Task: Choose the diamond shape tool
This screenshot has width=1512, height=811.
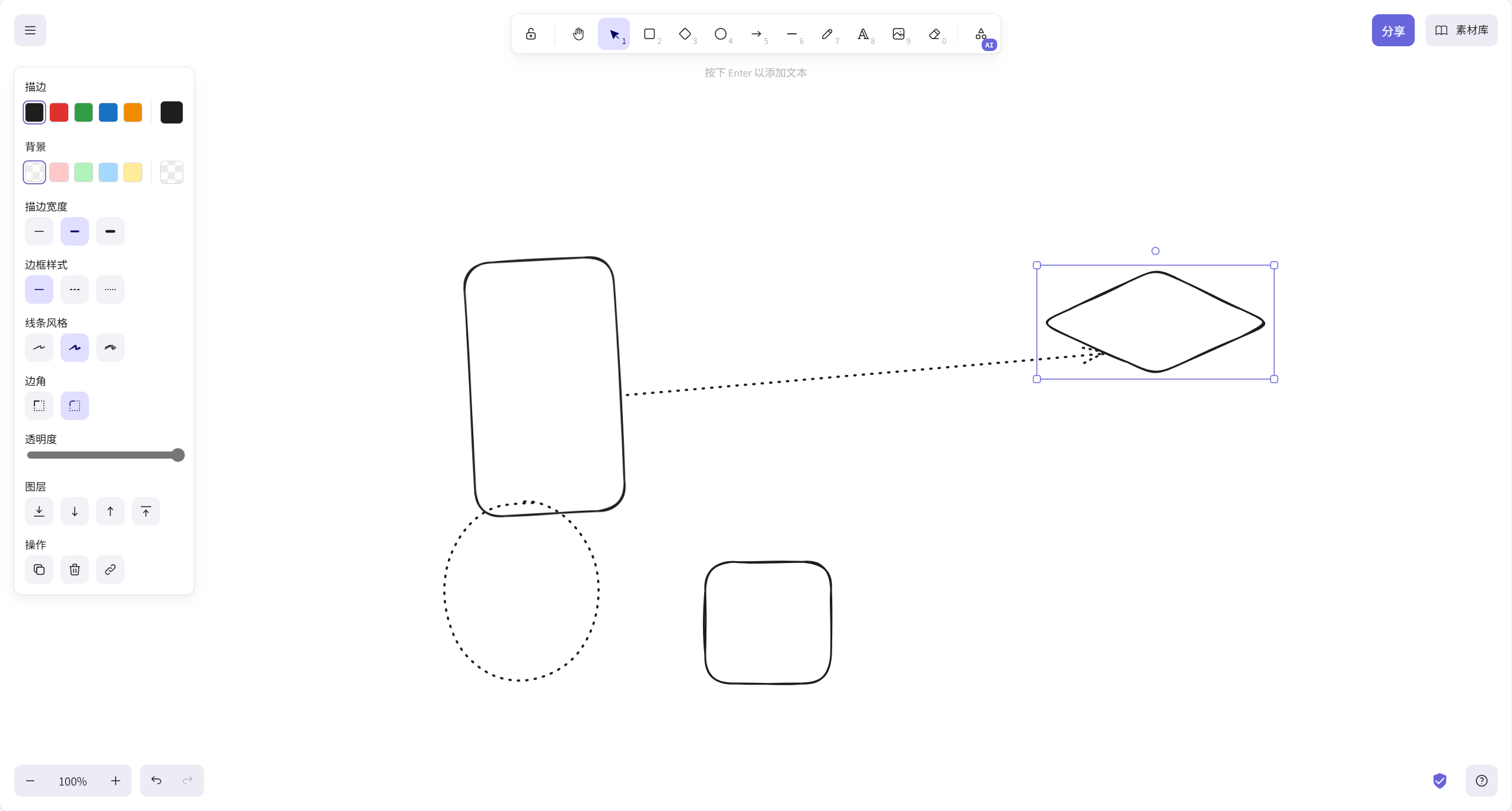Action: click(x=685, y=34)
